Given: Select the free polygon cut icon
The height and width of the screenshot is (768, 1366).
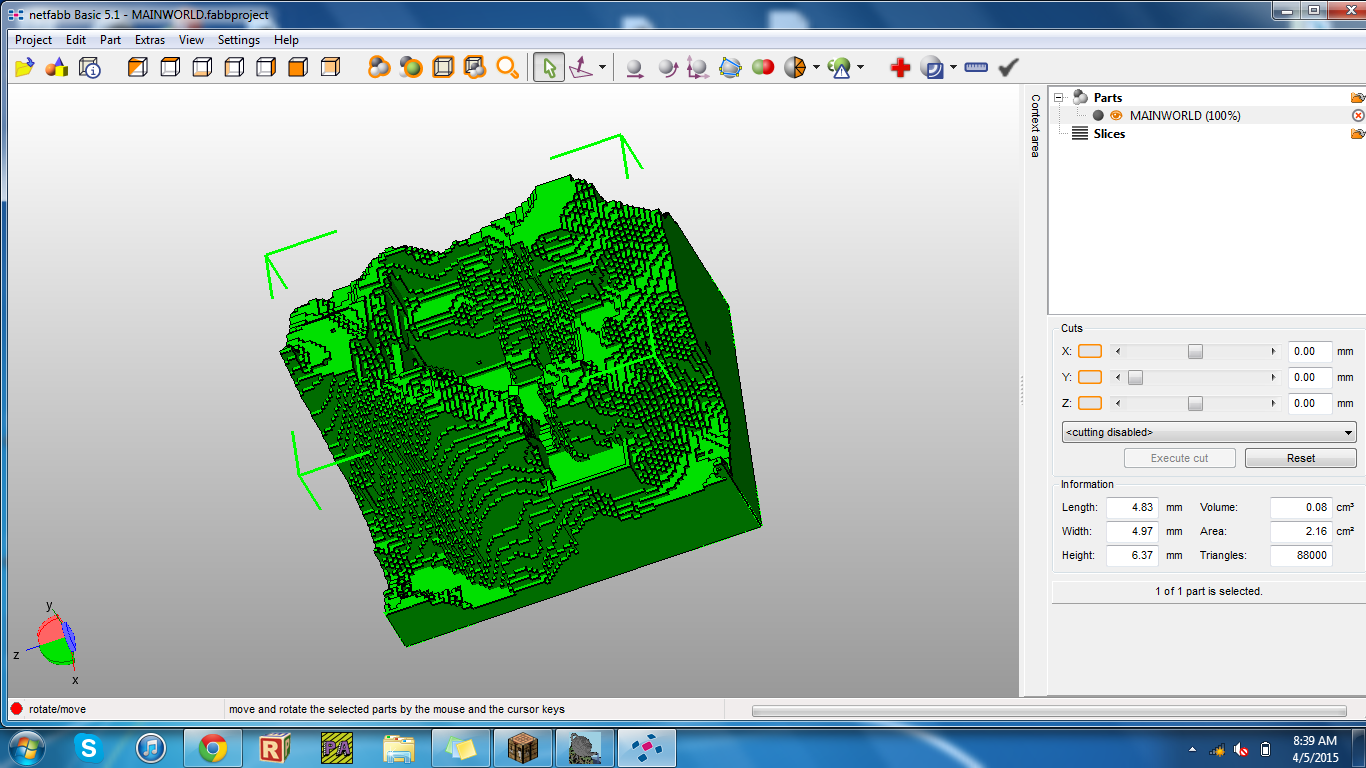Looking at the screenshot, I should click(x=730, y=67).
